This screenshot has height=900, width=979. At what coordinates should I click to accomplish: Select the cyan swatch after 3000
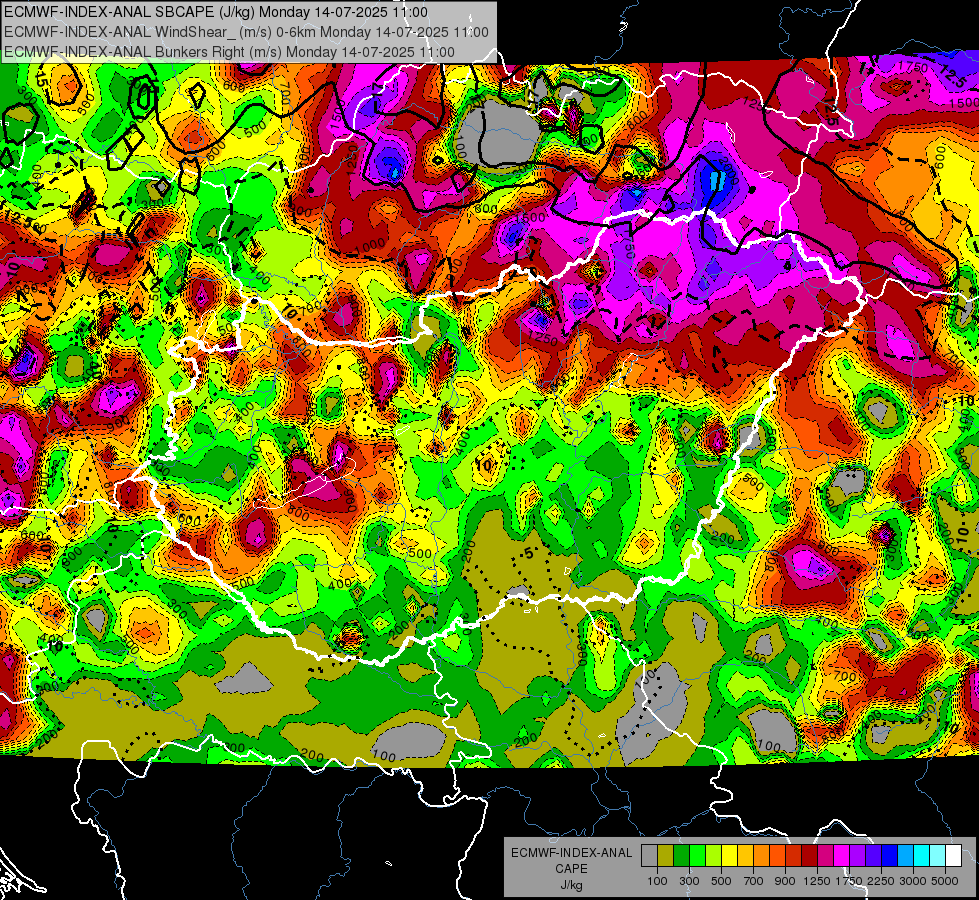click(922, 855)
